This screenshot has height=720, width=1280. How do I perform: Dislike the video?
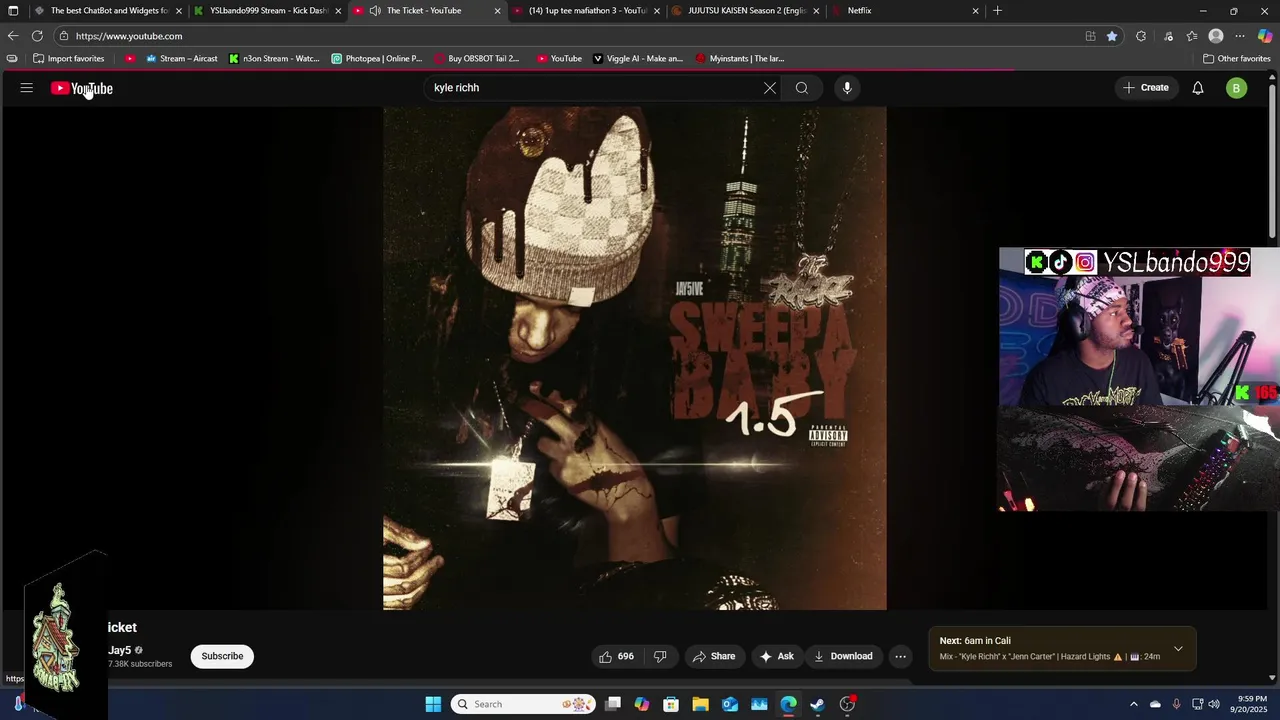tap(660, 657)
